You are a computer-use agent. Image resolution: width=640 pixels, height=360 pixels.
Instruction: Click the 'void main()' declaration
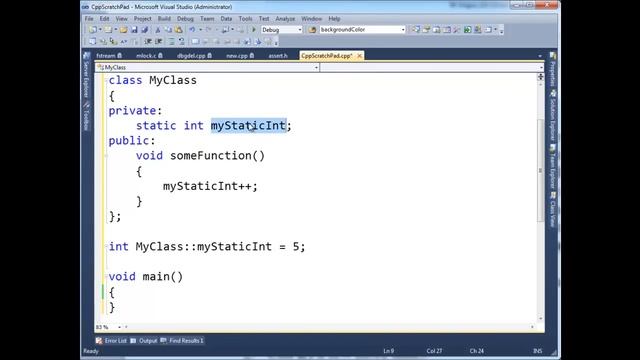146,277
